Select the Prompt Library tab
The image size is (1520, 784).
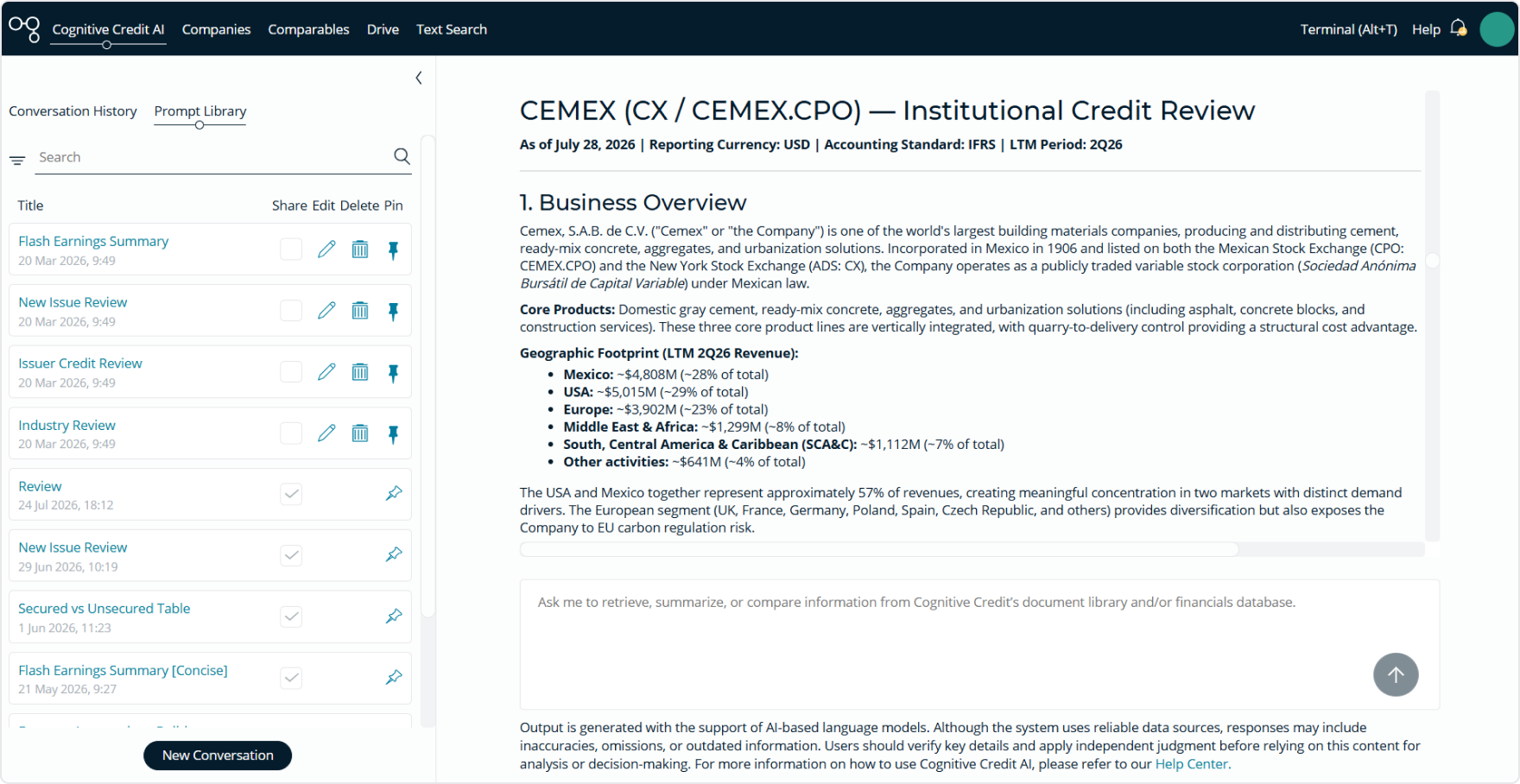pyautogui.click(x=200, y=111)
